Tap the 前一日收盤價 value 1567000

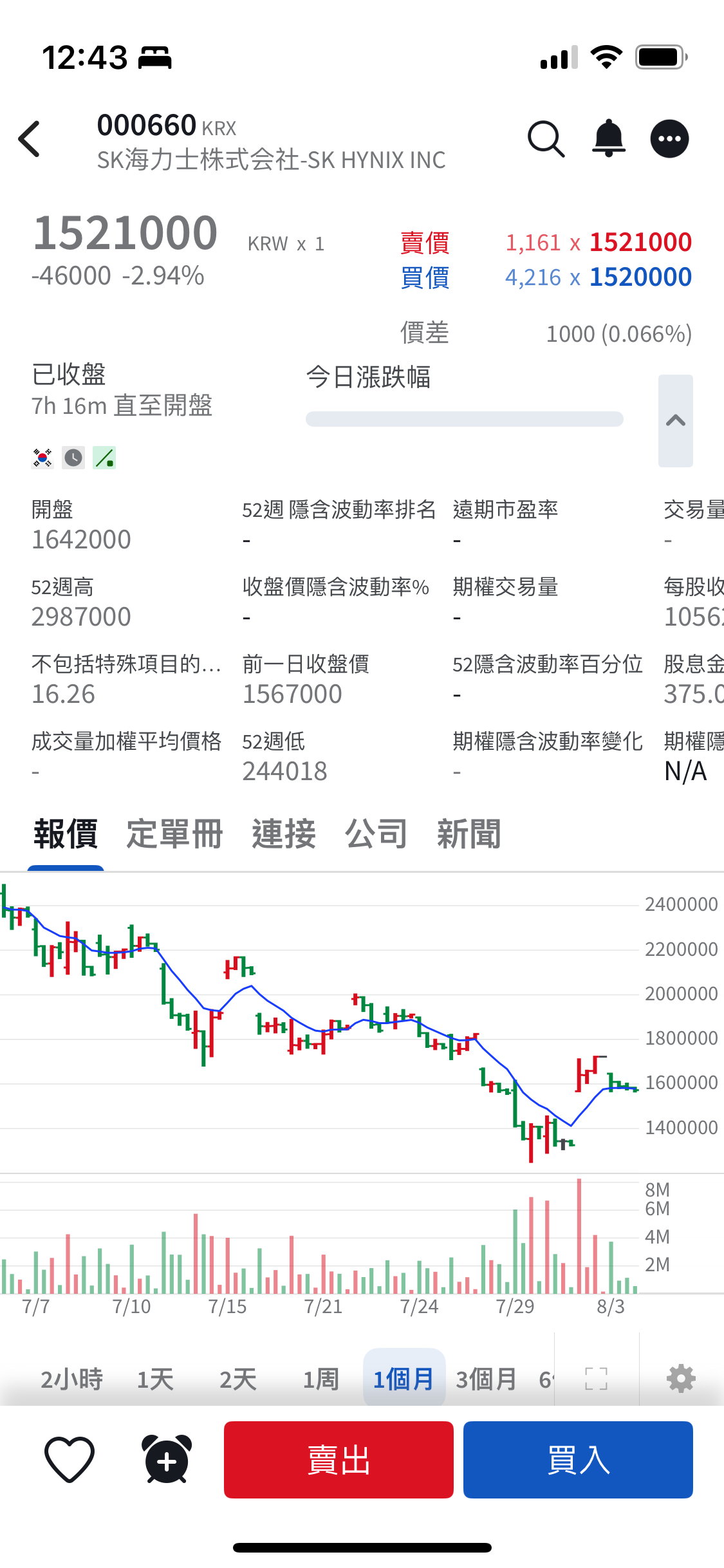(x=292, y=694)
